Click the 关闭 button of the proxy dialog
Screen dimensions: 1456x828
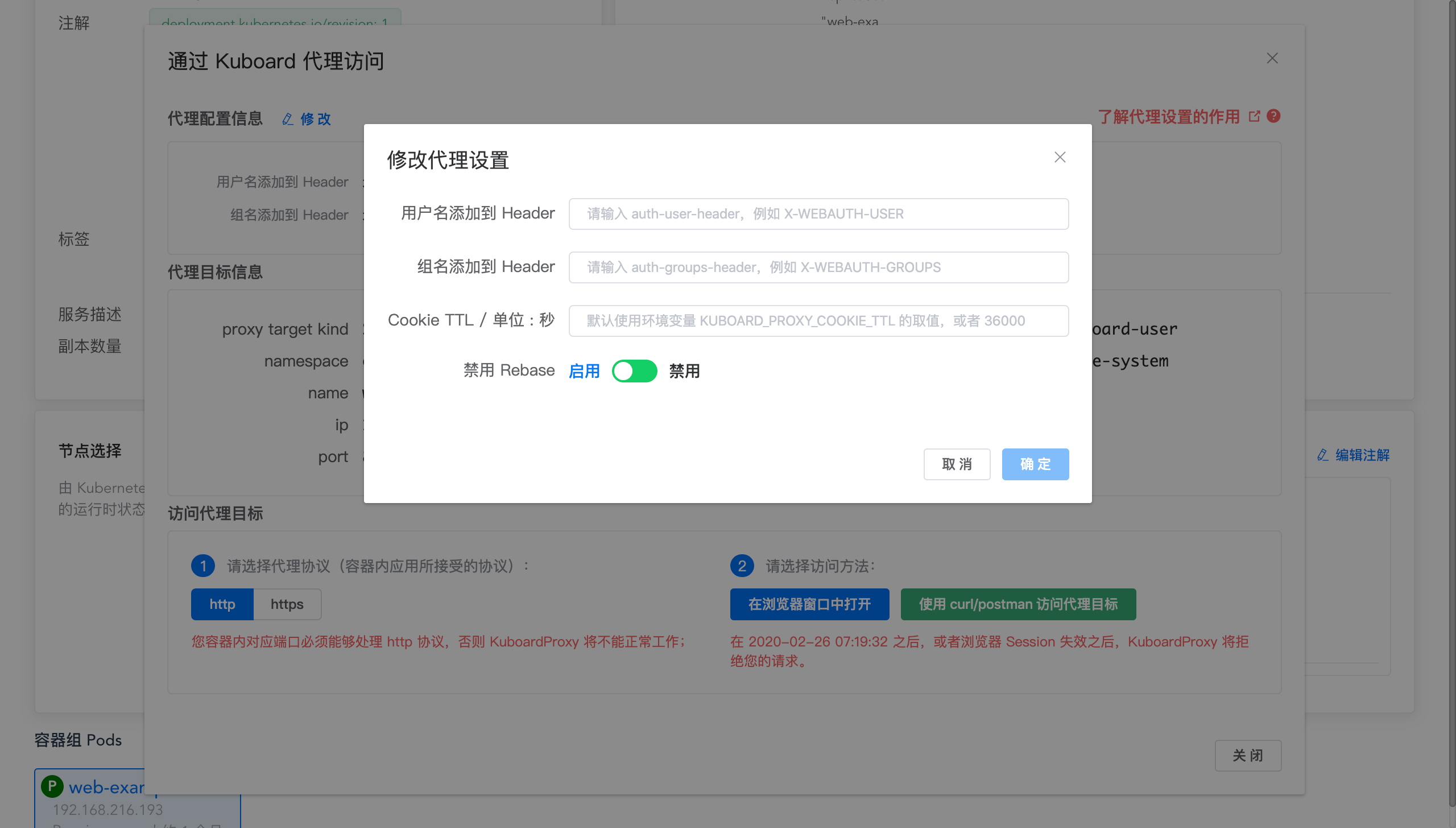click(x=1248, y=756)
